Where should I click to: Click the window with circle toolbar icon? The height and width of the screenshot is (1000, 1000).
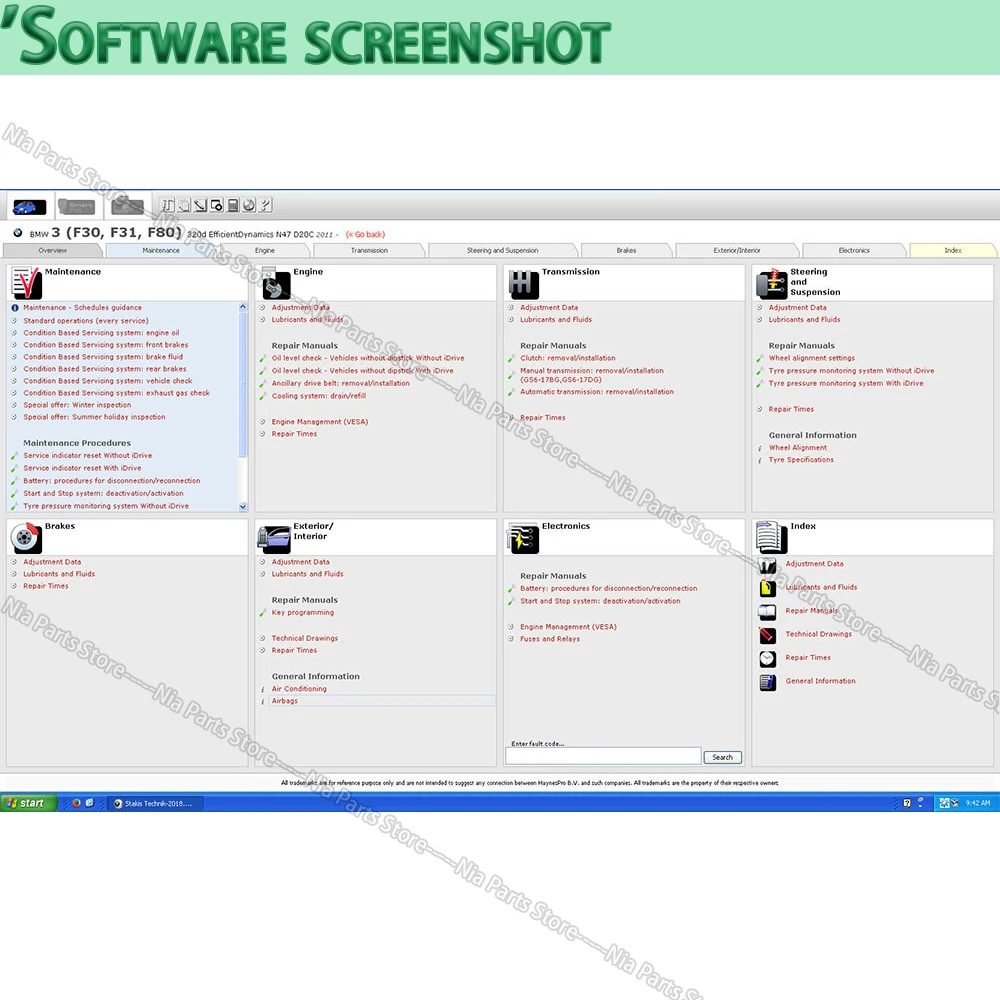point(216,205)
